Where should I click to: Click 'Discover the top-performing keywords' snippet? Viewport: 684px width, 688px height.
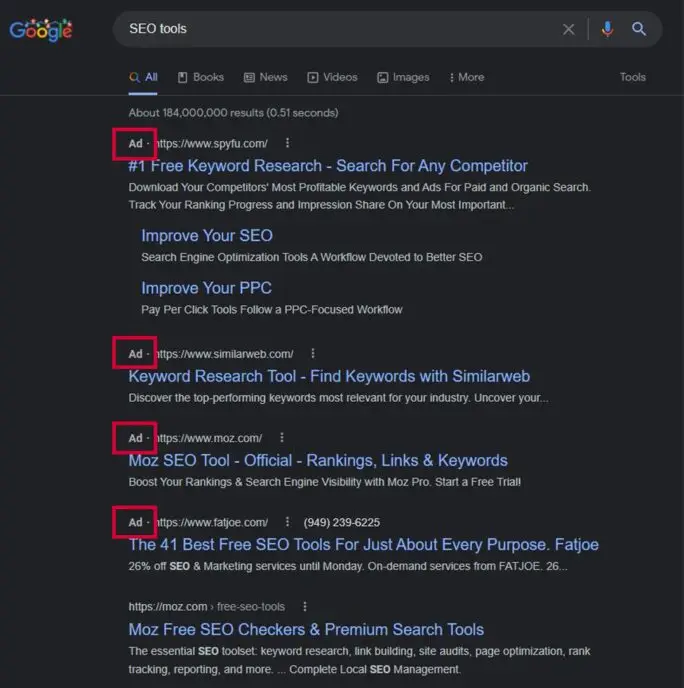click(338, 398)
